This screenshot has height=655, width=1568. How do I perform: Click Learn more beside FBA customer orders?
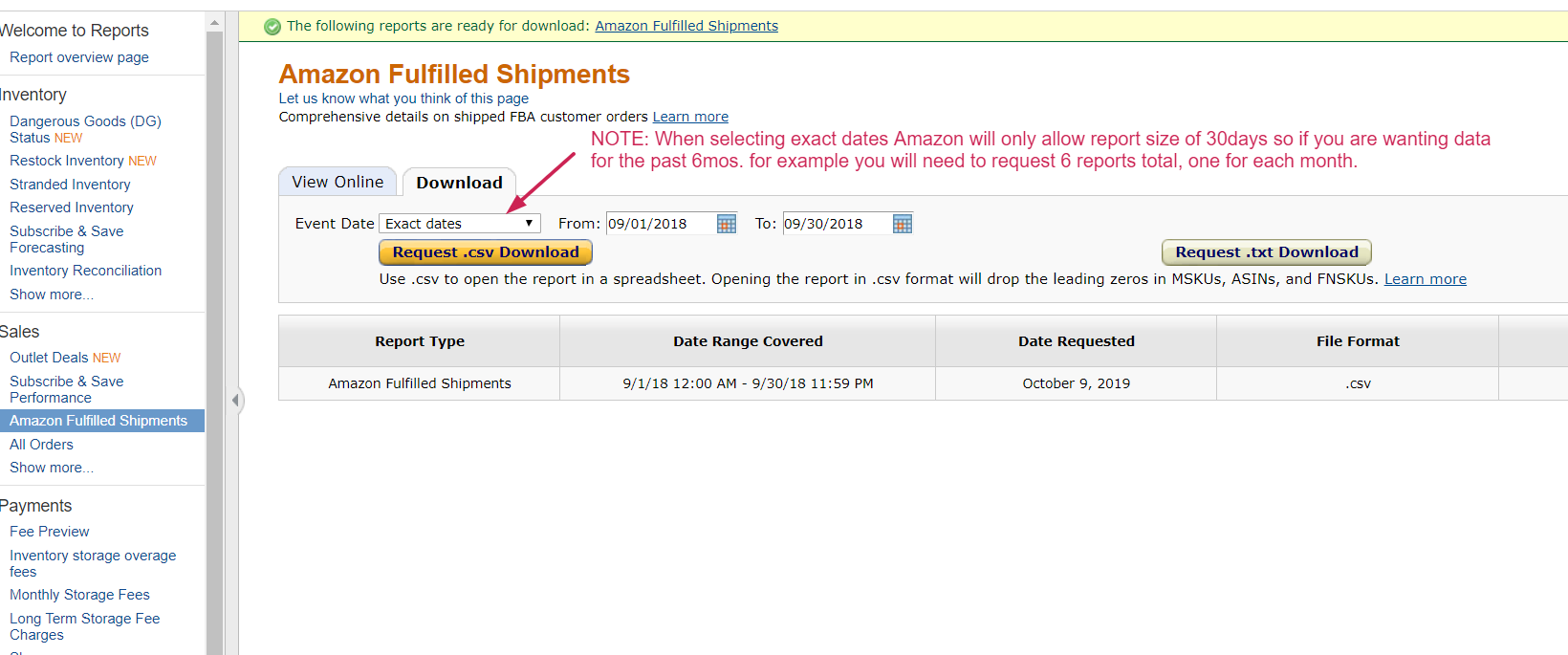tap(690, 117)
